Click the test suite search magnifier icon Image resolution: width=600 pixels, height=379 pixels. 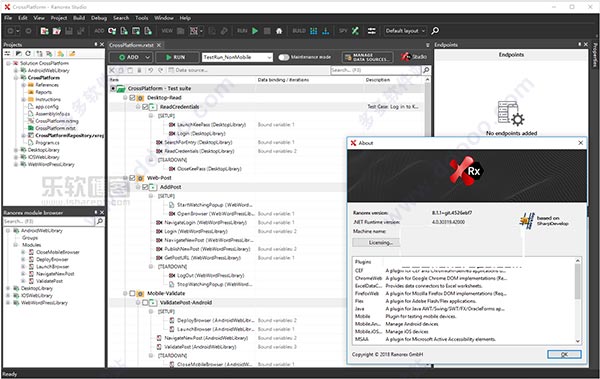(x=426, y=70)
